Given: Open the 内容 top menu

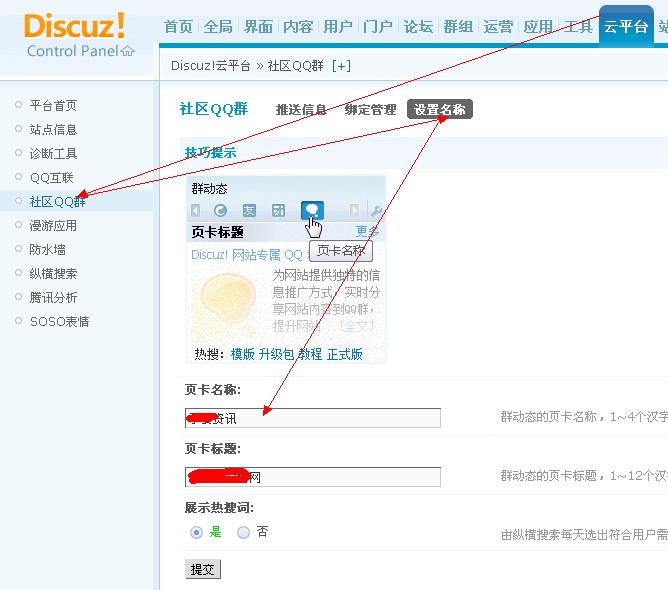Looking at the screenshot, I should (x=298, y=26).
